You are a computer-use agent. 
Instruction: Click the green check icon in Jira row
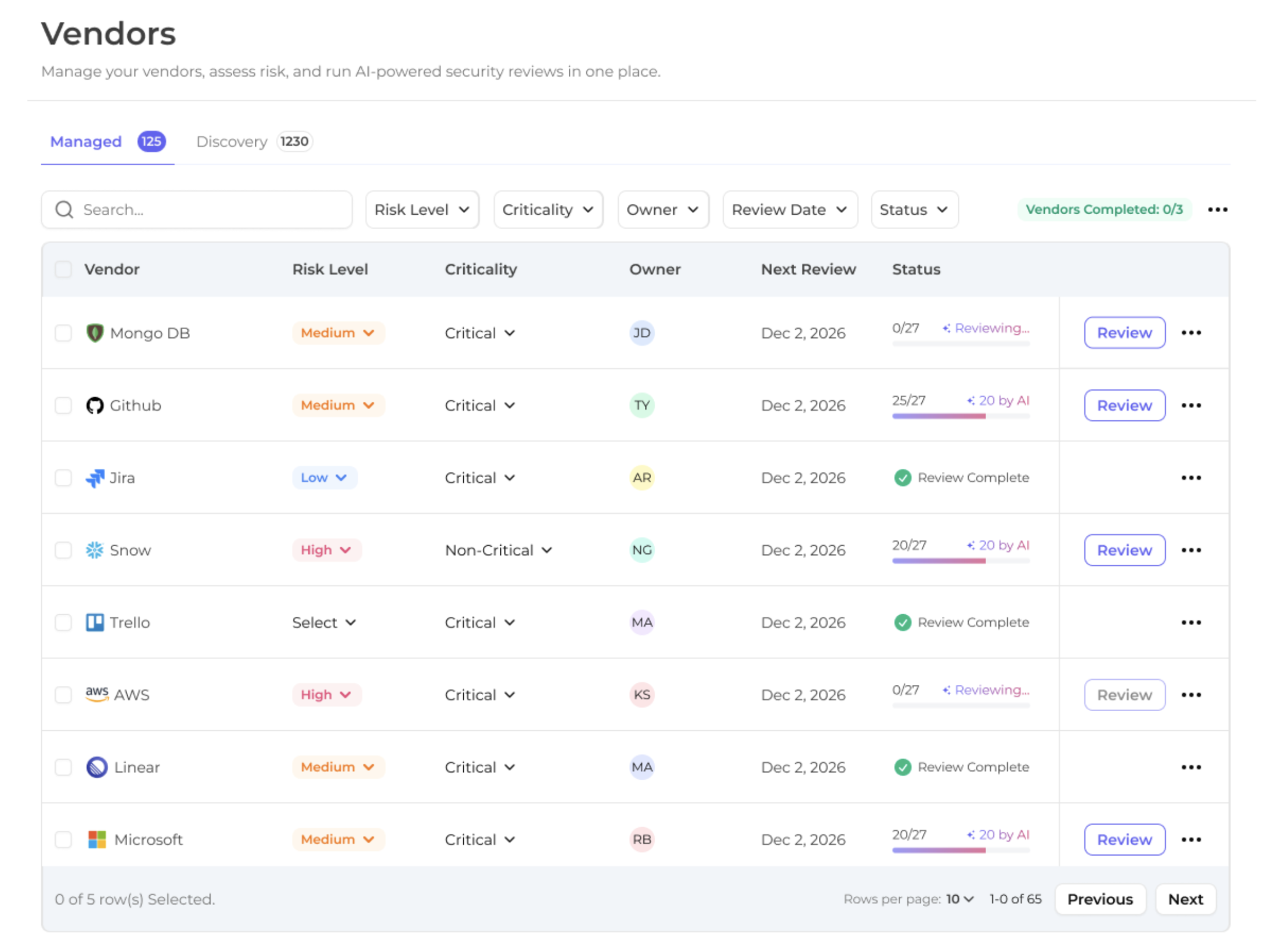pyautogui.click(x=902, y=478)
